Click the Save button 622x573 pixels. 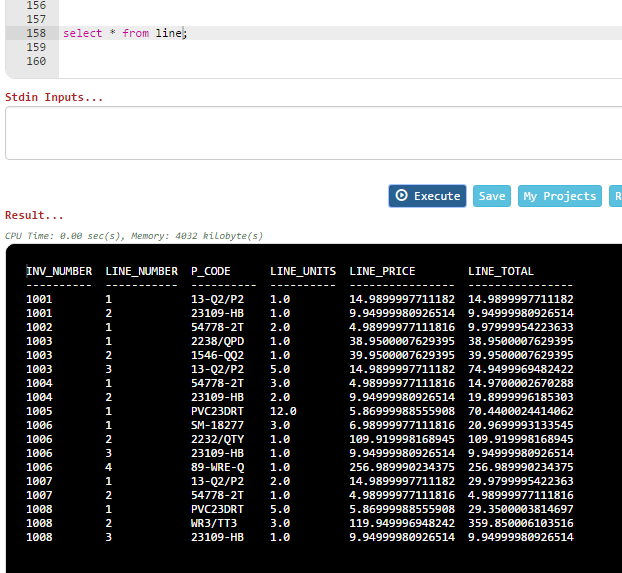click(492, 196)
